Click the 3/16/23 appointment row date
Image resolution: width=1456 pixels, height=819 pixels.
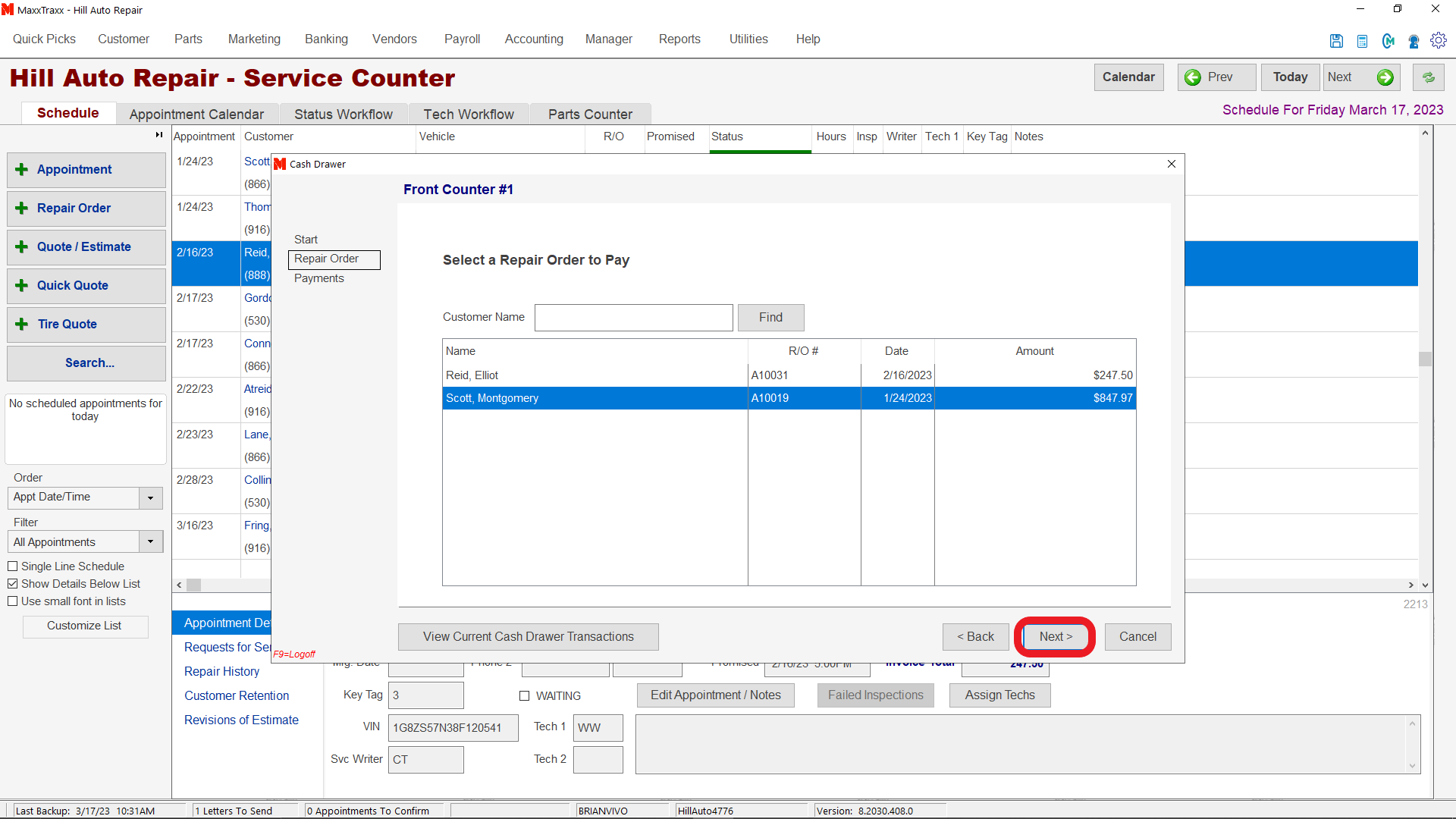[x=195, y=526]
